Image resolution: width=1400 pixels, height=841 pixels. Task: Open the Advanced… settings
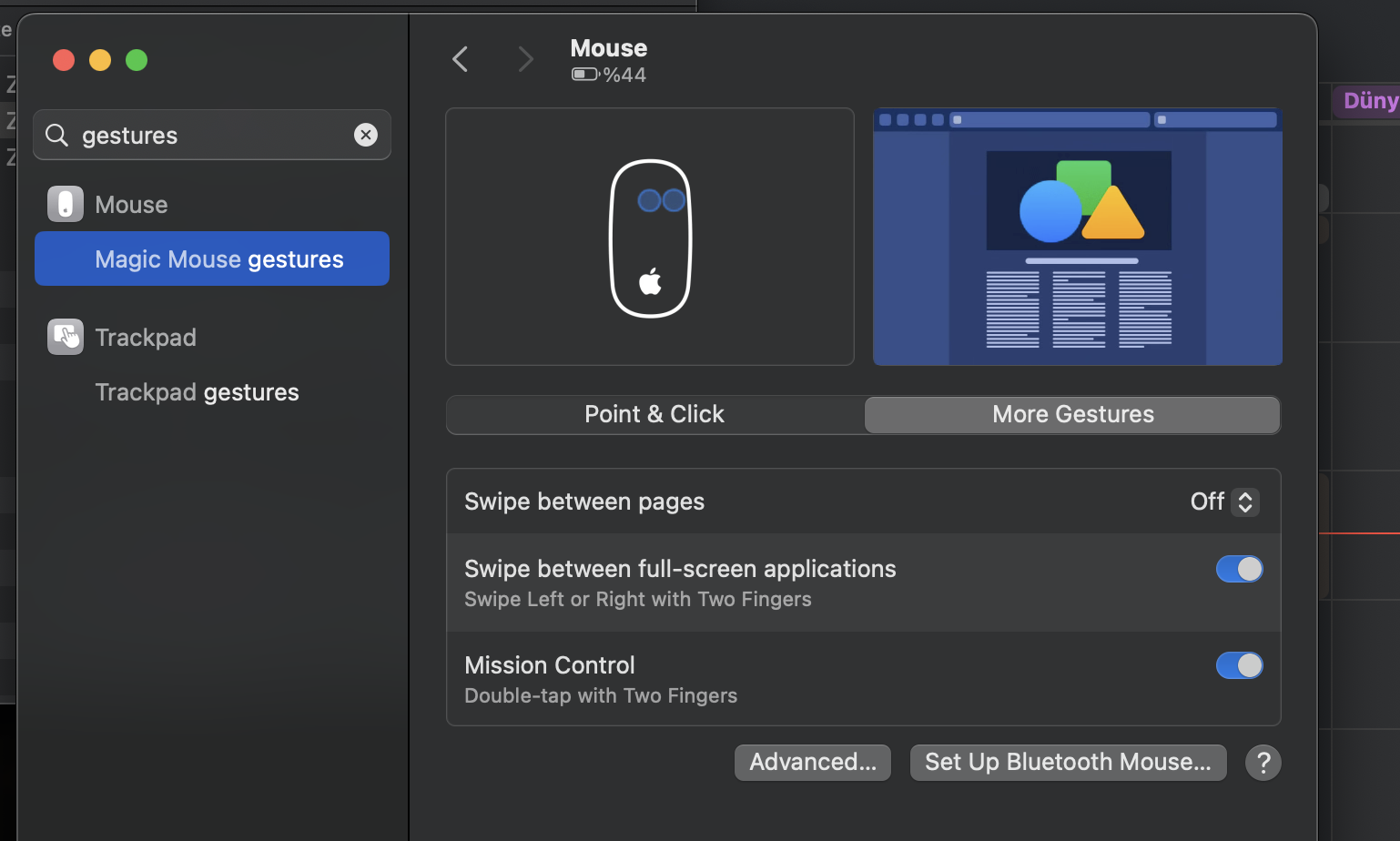coord(812,763)
